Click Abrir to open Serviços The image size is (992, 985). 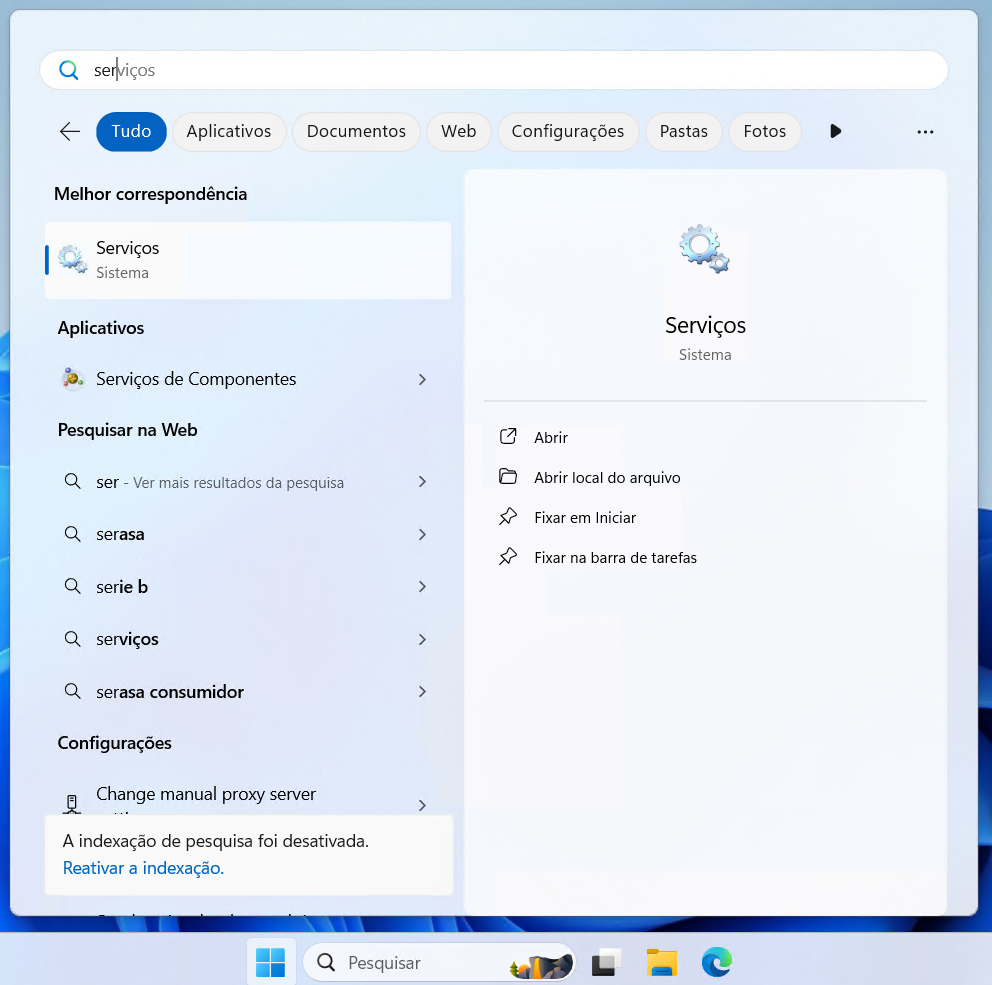click(x=550, y=437)
